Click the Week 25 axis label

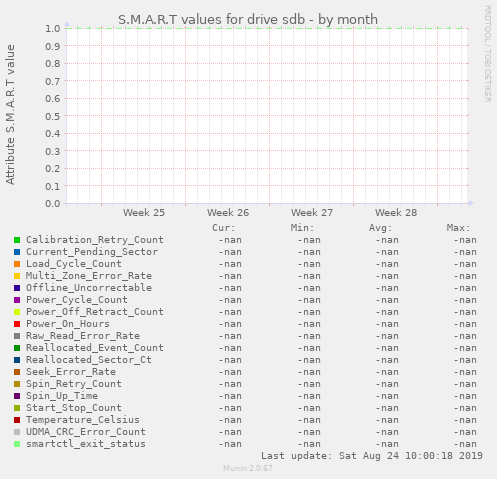pyautogui.click(x=144, y=212)
